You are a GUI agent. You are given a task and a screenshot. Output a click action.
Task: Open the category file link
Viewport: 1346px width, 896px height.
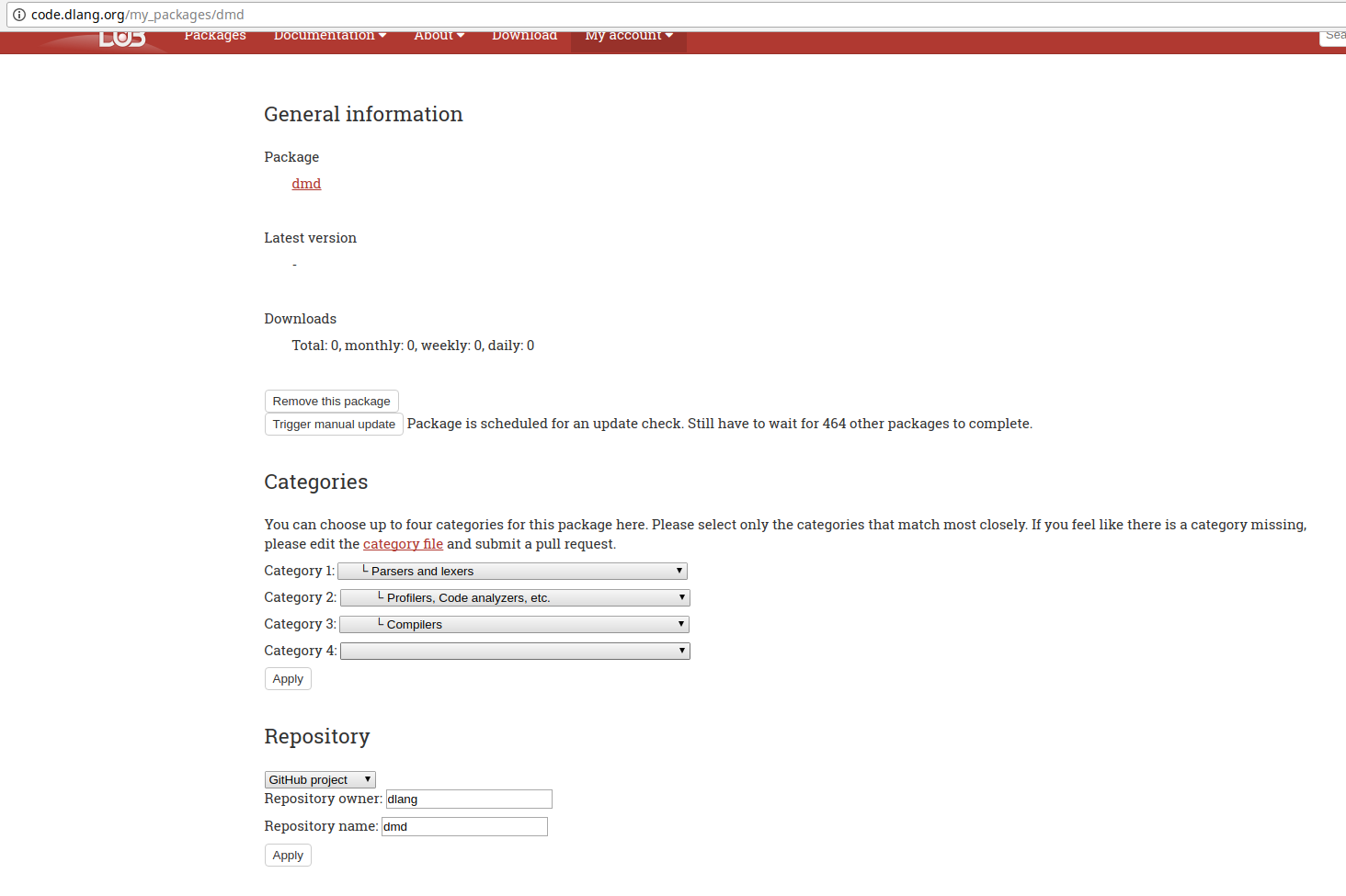tap(403, 544)
